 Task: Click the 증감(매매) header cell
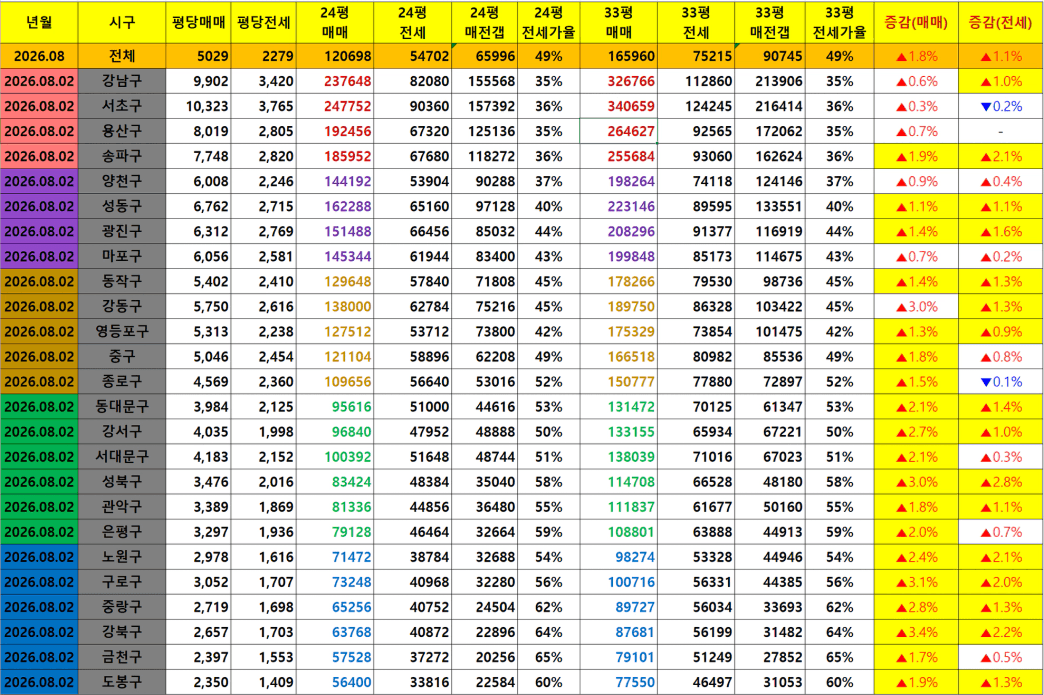click(x=916, y=23)
